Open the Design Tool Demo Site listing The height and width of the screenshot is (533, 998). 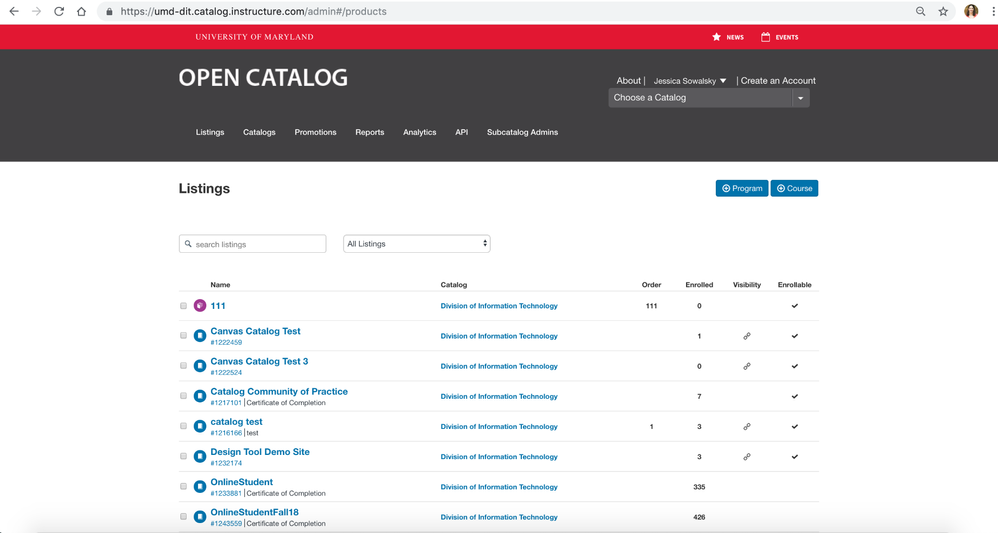point(260,451)
